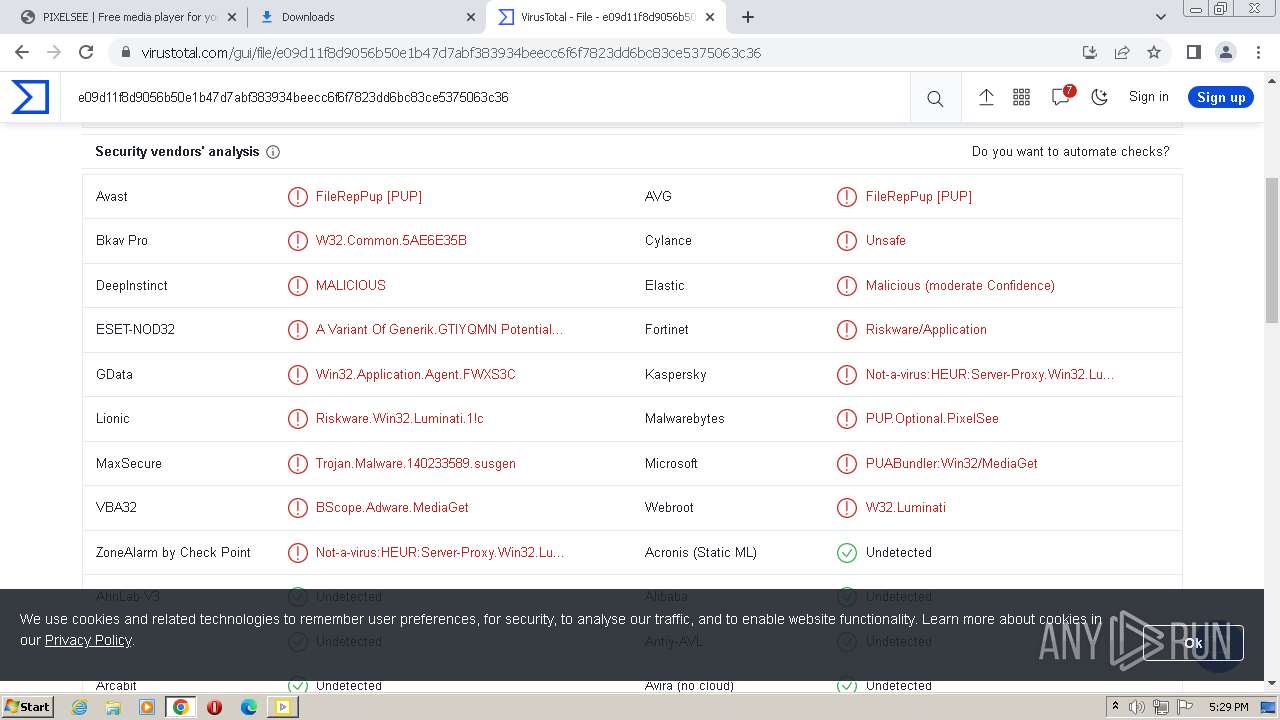Reload the page

[x=86, y=52]
